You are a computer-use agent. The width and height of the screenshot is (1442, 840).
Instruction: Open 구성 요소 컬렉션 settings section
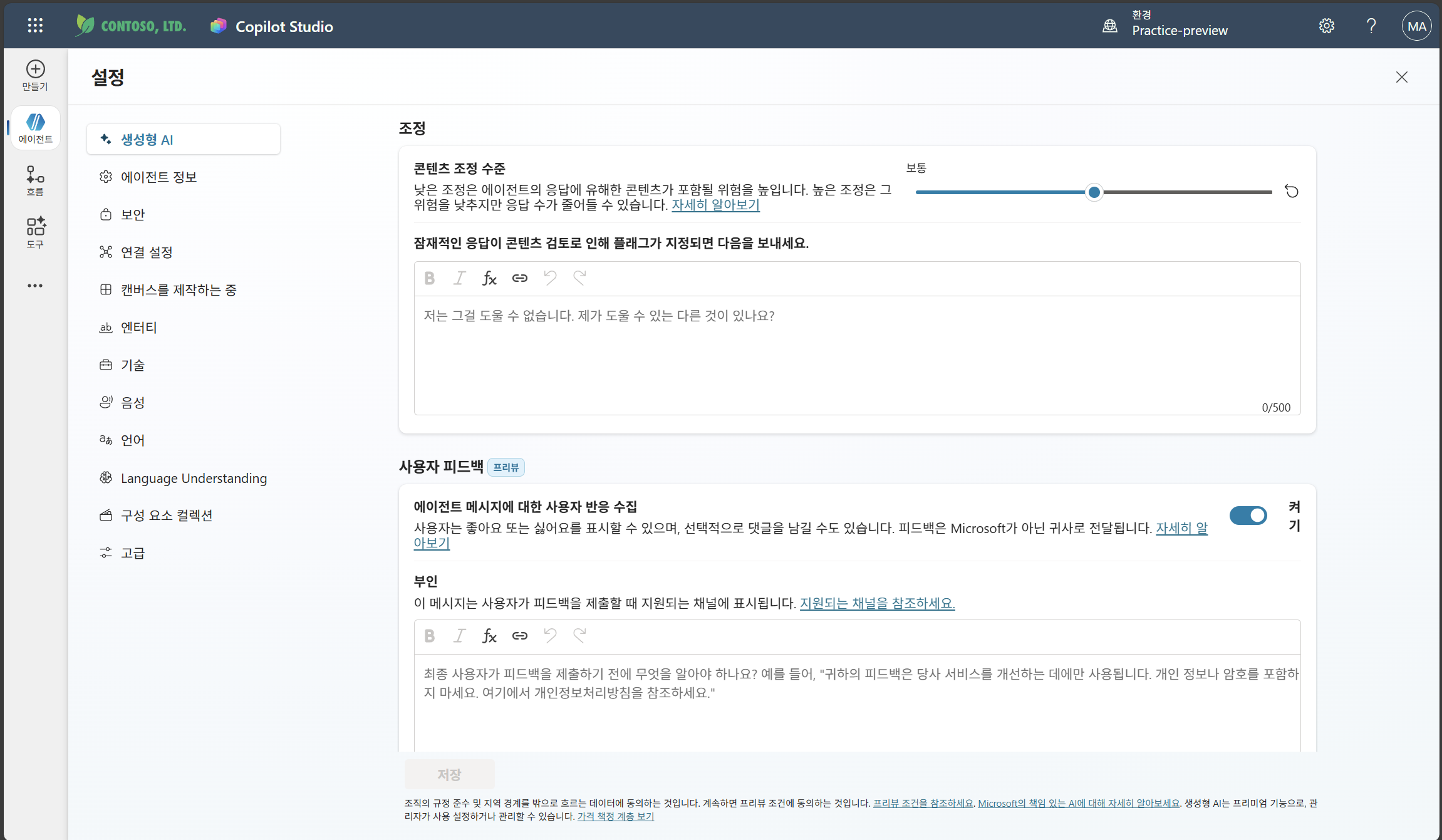click(x=183, y=515)
